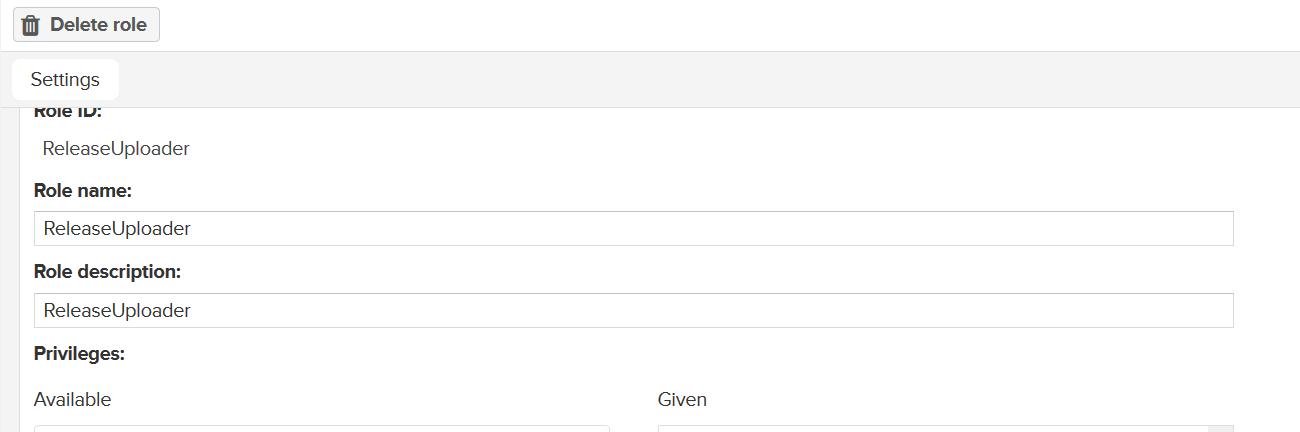
Task: Click the Privileges heading
Action: pyautogui.click(x=79, y=354)
